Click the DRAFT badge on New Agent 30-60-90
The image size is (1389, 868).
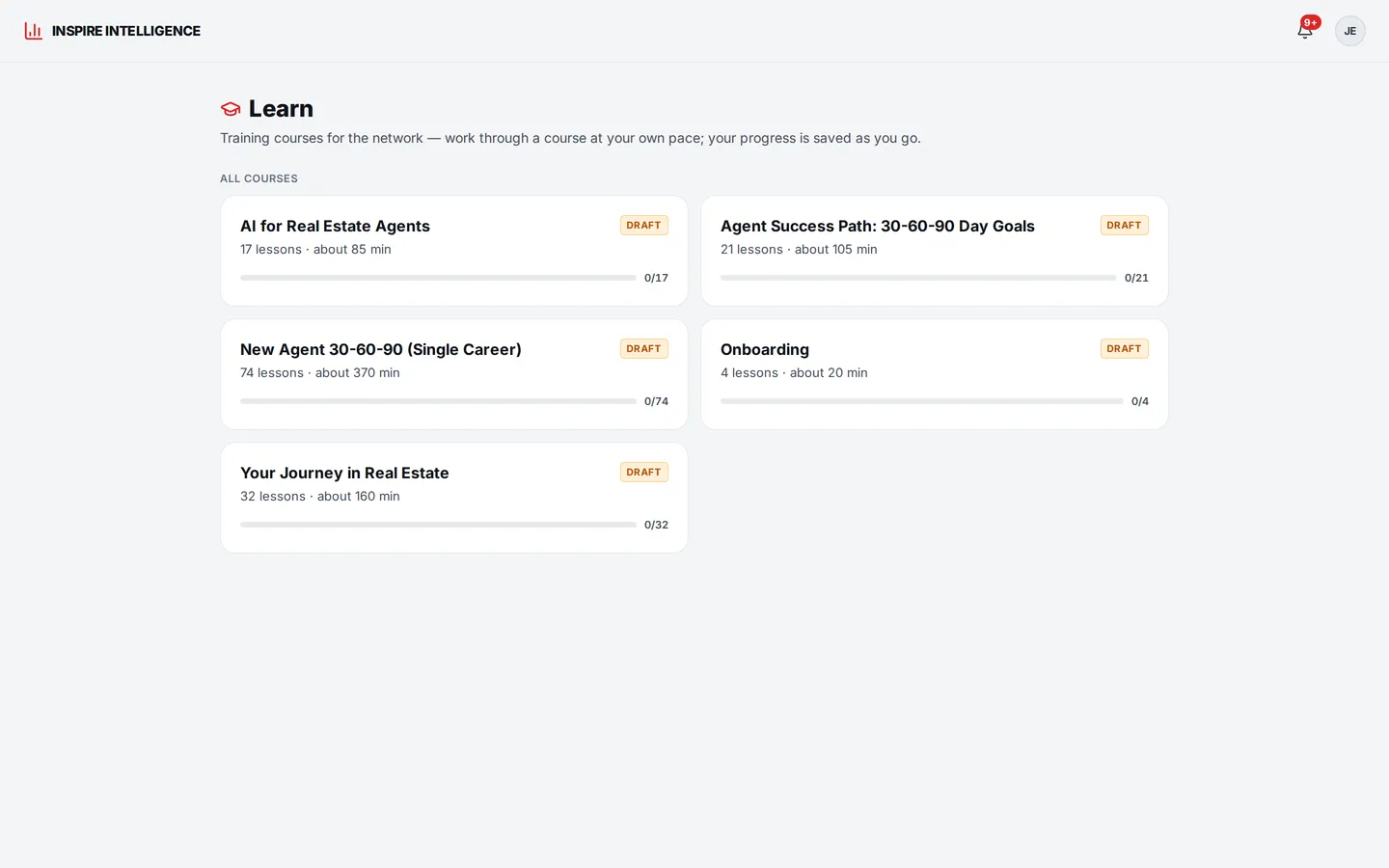pos(644,349)
